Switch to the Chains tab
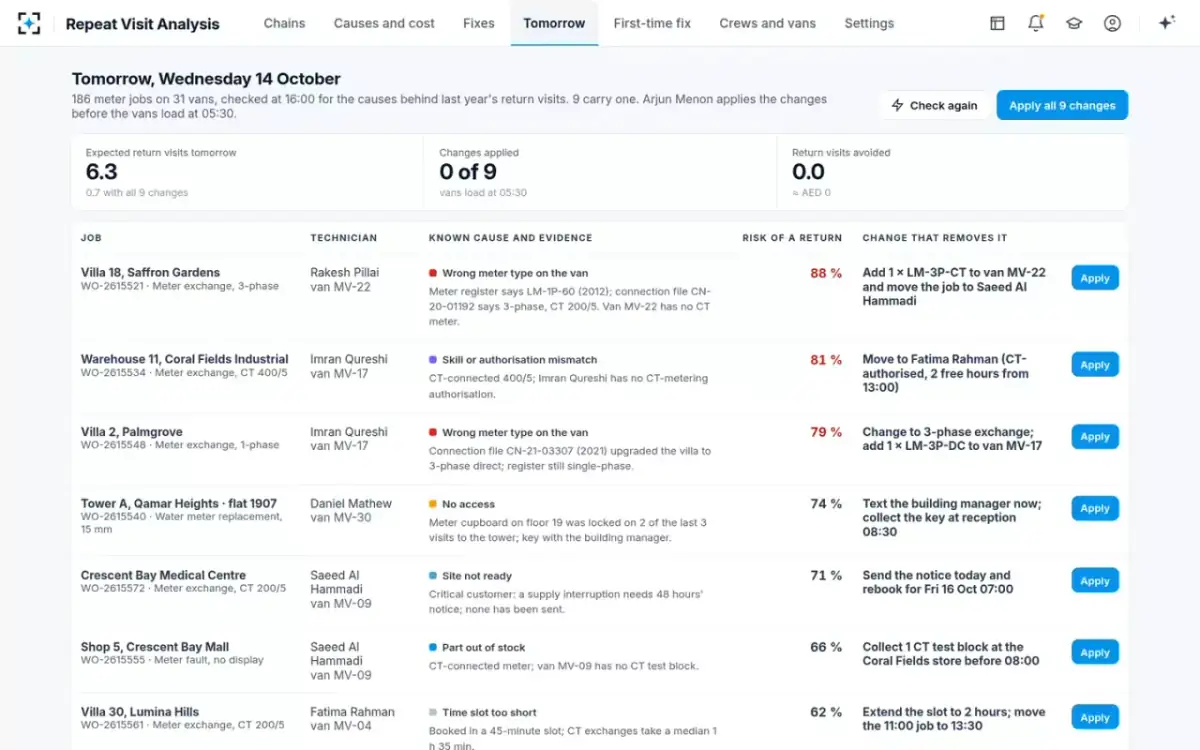 coord(284,23)
